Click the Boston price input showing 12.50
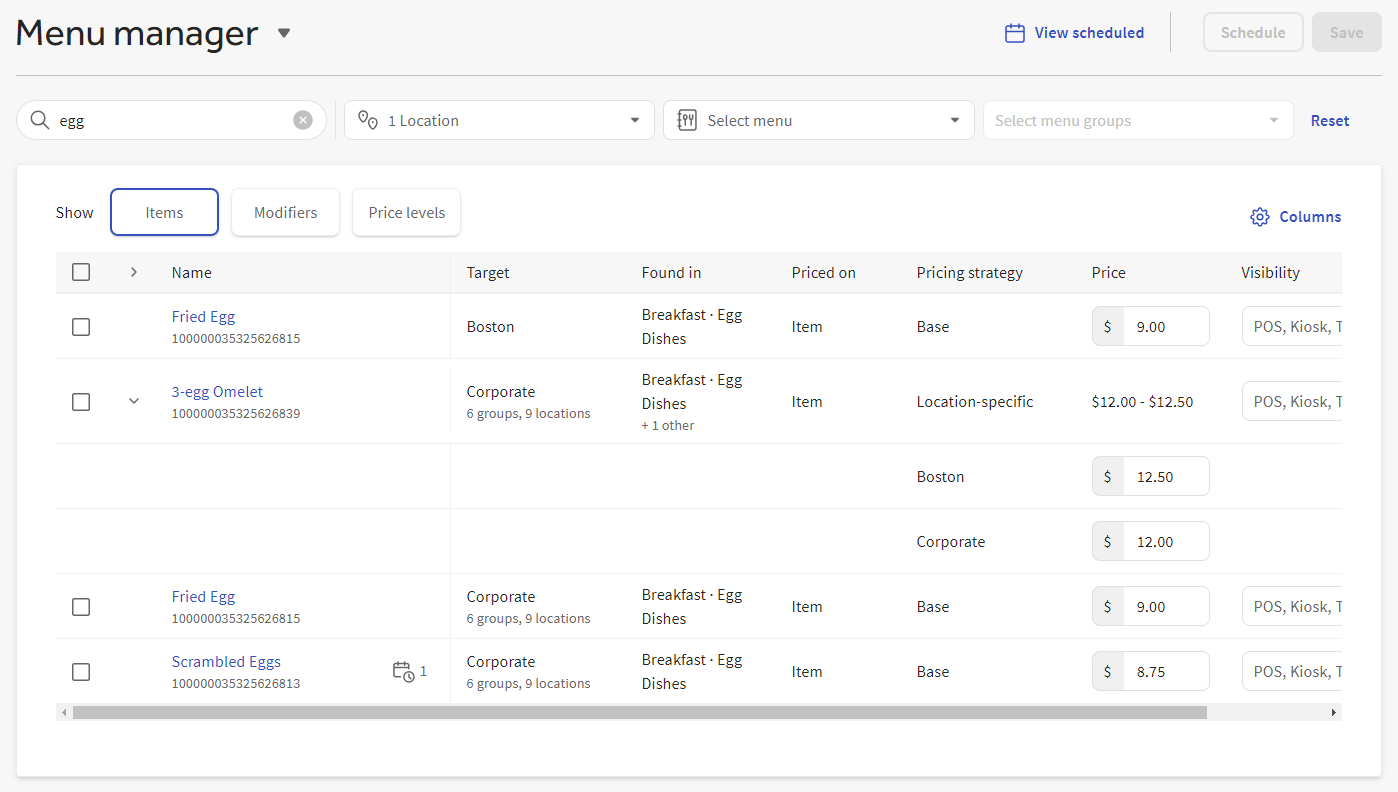The width and height of the screenshot is (1398, 792). (1163, 476)
